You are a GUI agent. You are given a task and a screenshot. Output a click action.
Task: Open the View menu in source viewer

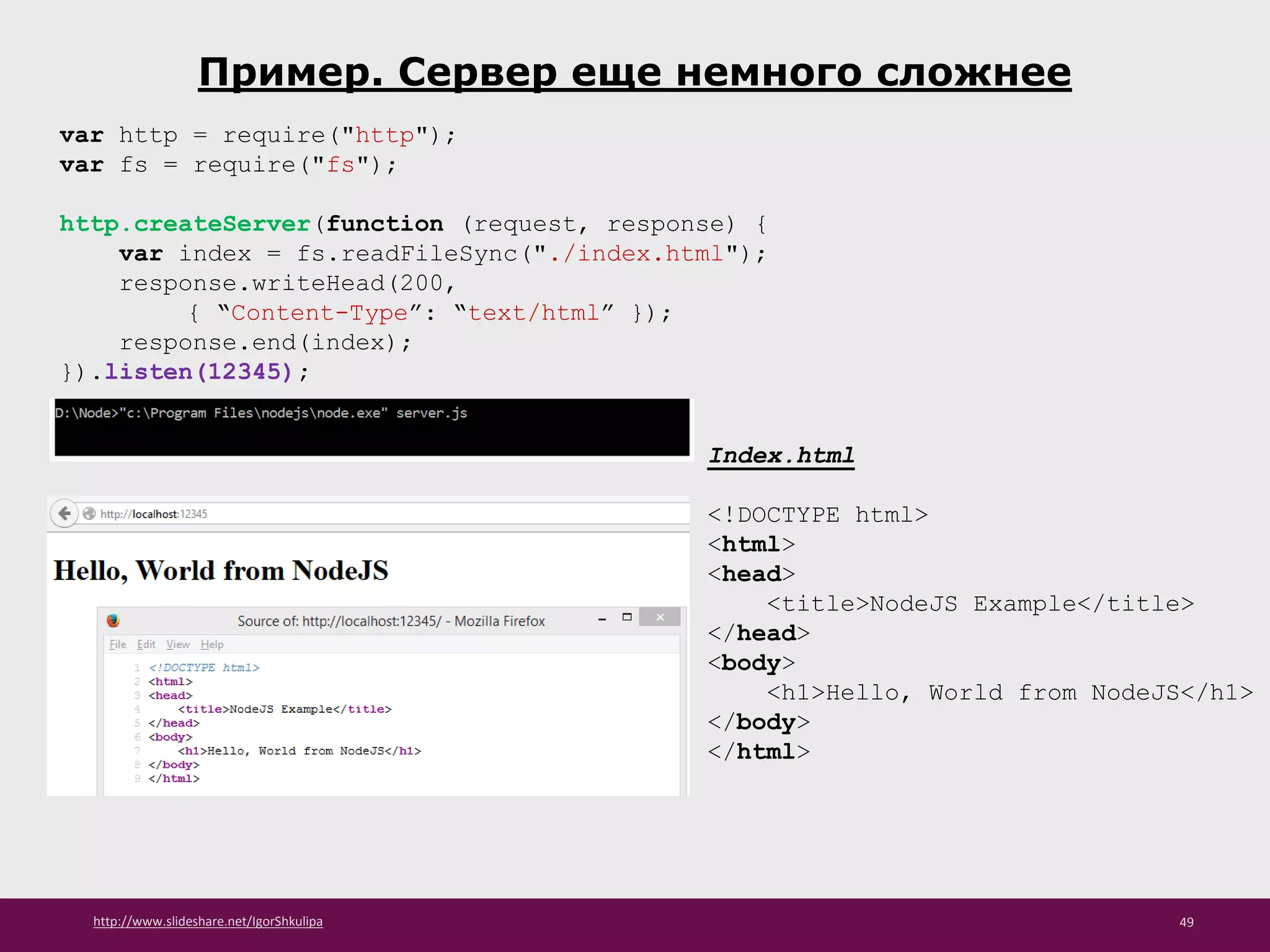coord(178,645)
